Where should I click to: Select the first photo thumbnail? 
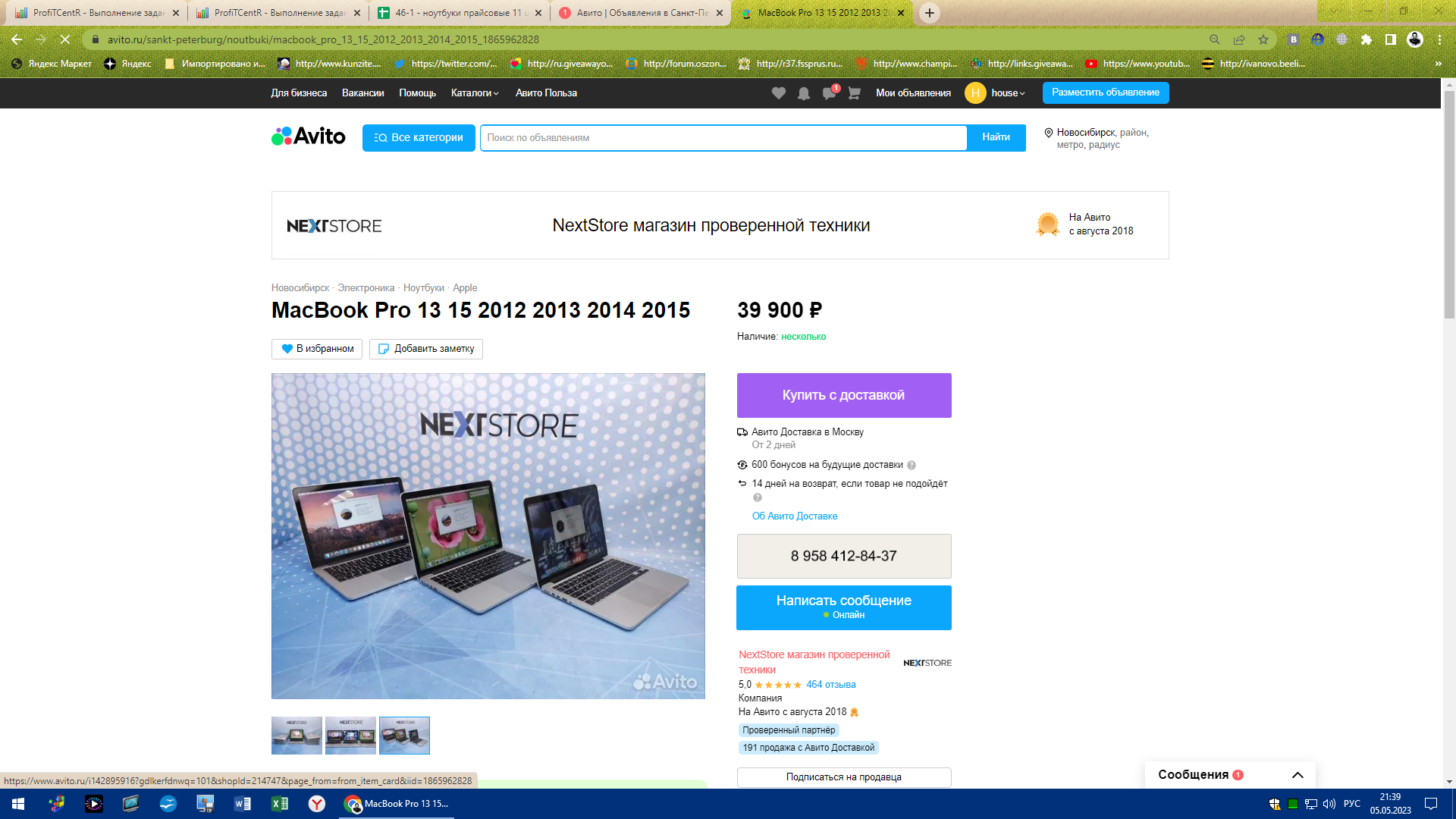point(297,736)
